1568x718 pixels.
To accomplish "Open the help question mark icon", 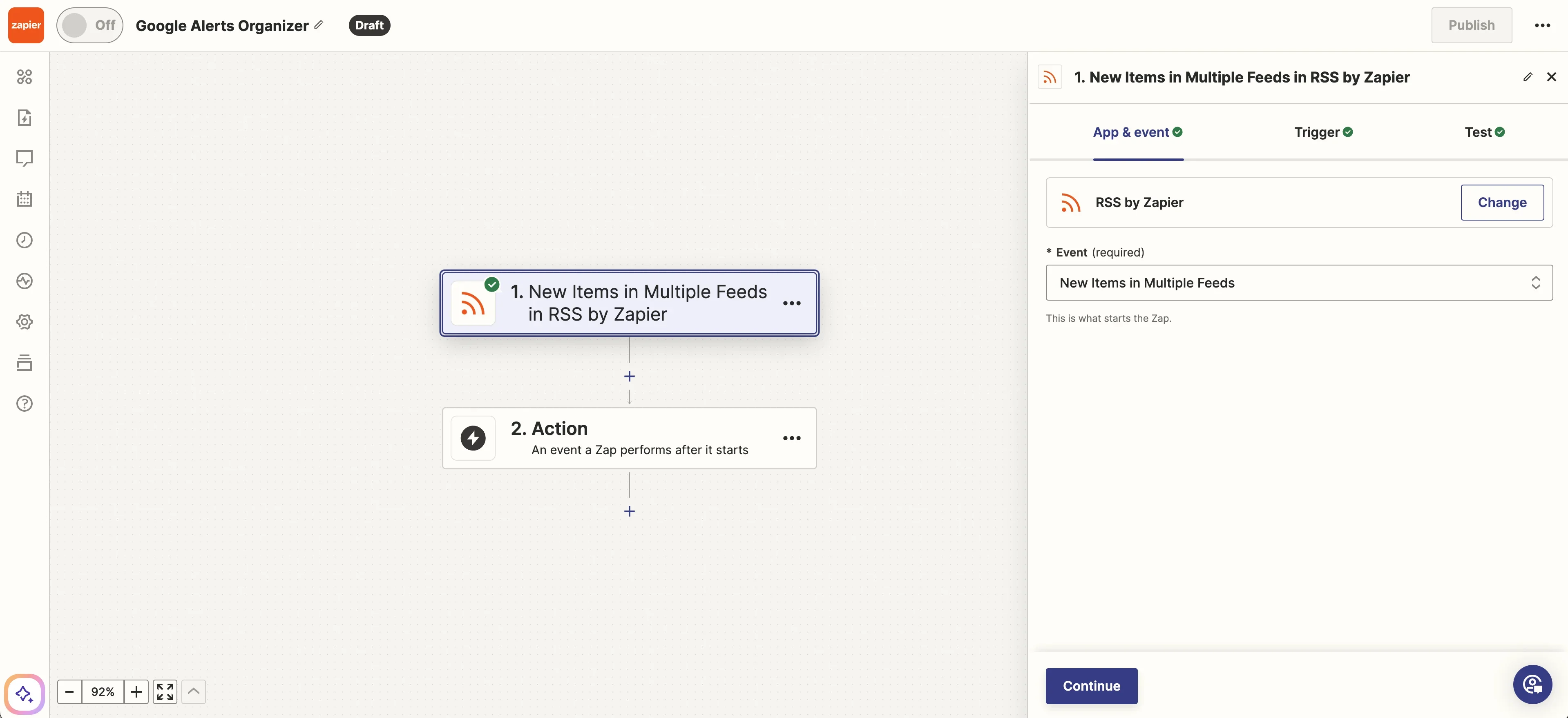I will 25,404.
